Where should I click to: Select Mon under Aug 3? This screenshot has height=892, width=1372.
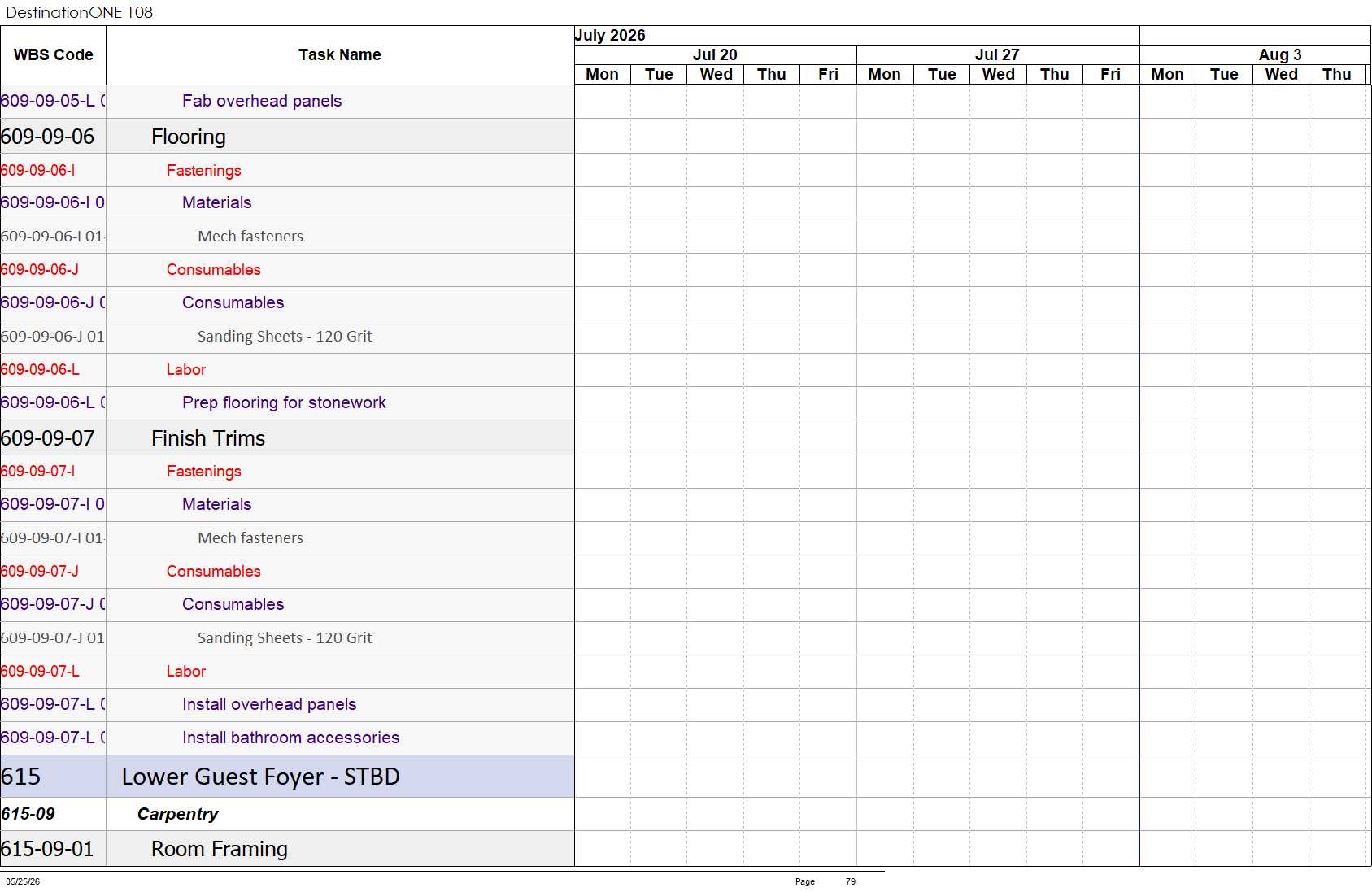coord(1167,75)
